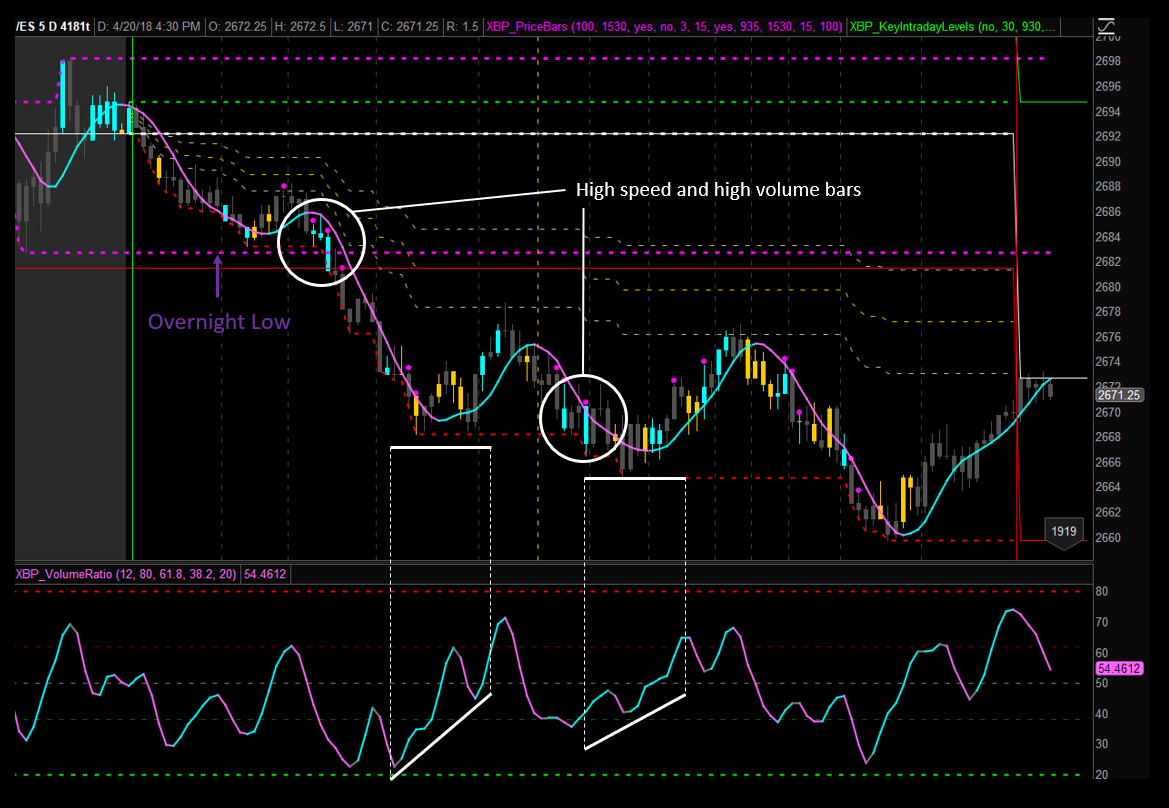The height and width of the screenshot is (808, 1169).
Task: Click the pink 54.4612 axis value tag
Action: coord(1120,668)
